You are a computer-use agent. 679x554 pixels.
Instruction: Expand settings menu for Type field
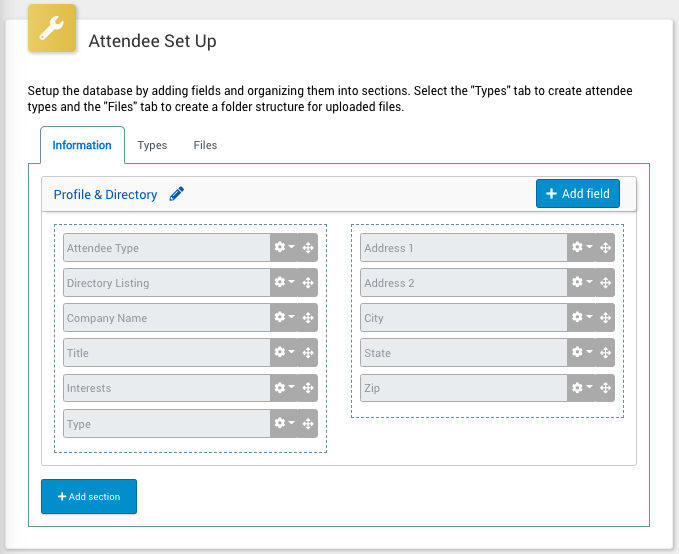284,424
